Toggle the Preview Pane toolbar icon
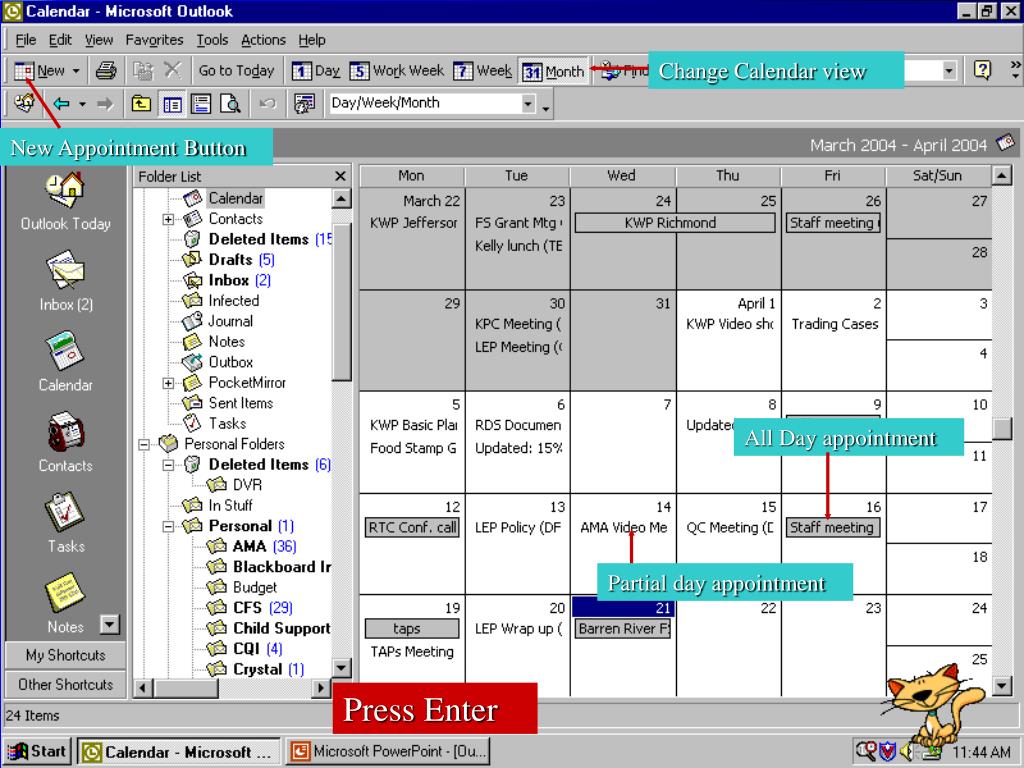 coord(201,104)
